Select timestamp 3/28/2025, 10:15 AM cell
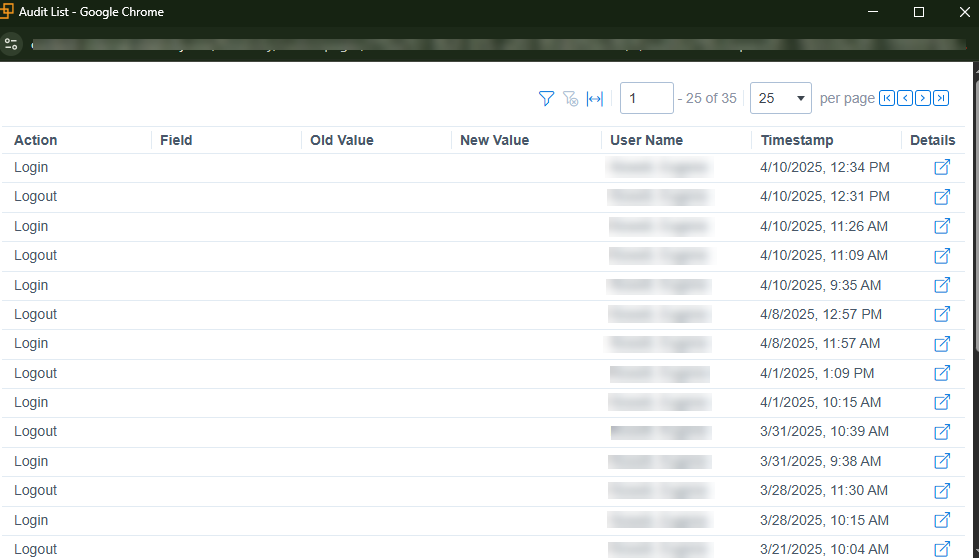The width and height of the screenshot is (979, 558). (824, 520)
